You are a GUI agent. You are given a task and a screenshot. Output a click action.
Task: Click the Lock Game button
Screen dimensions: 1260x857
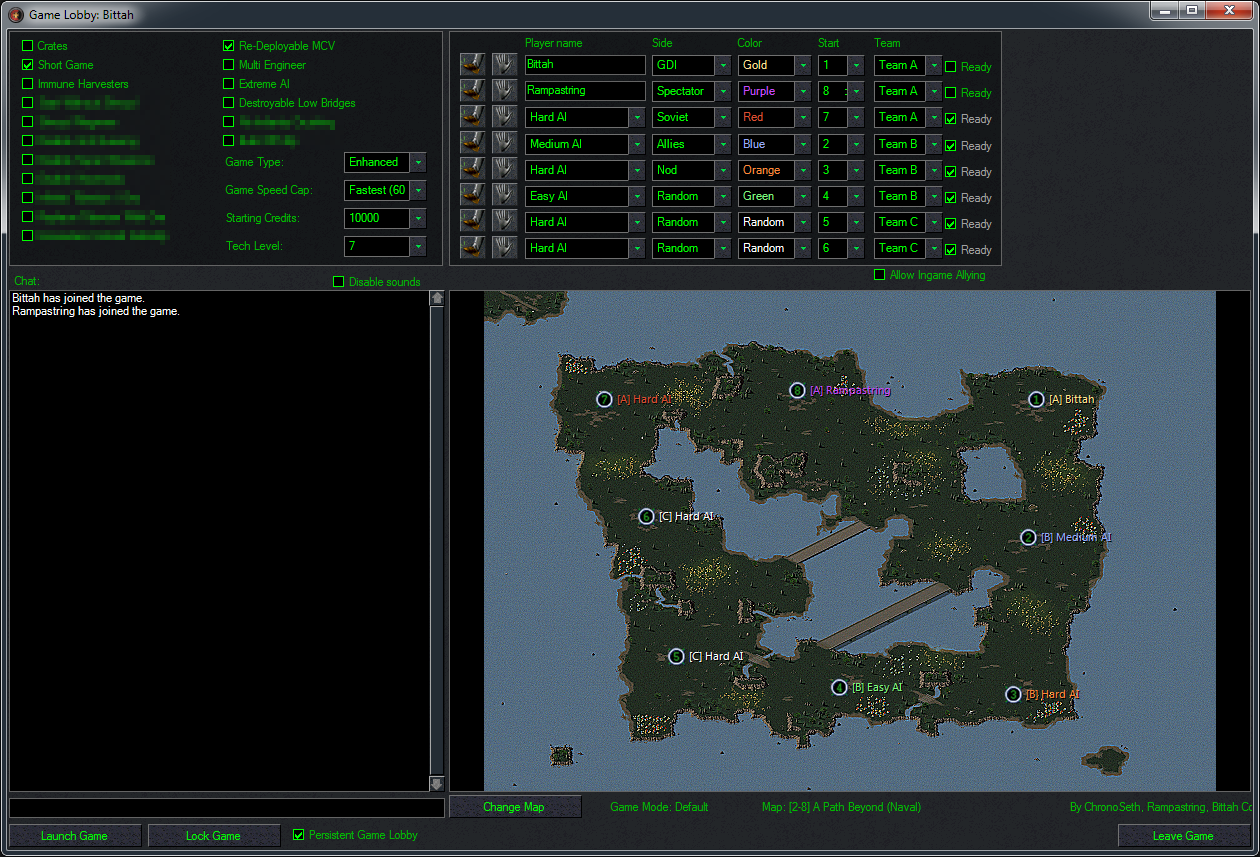(x=214, y=836)
